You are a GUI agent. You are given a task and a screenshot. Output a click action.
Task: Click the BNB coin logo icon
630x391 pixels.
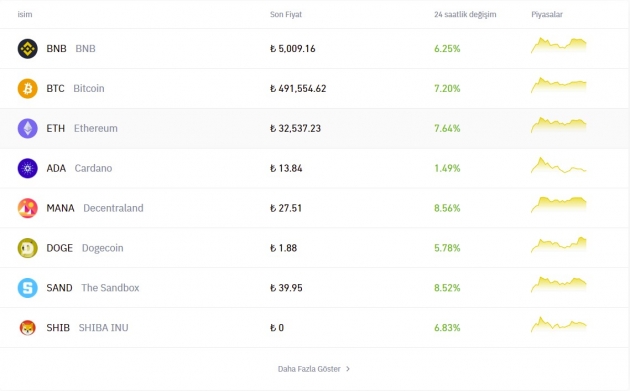27,49
